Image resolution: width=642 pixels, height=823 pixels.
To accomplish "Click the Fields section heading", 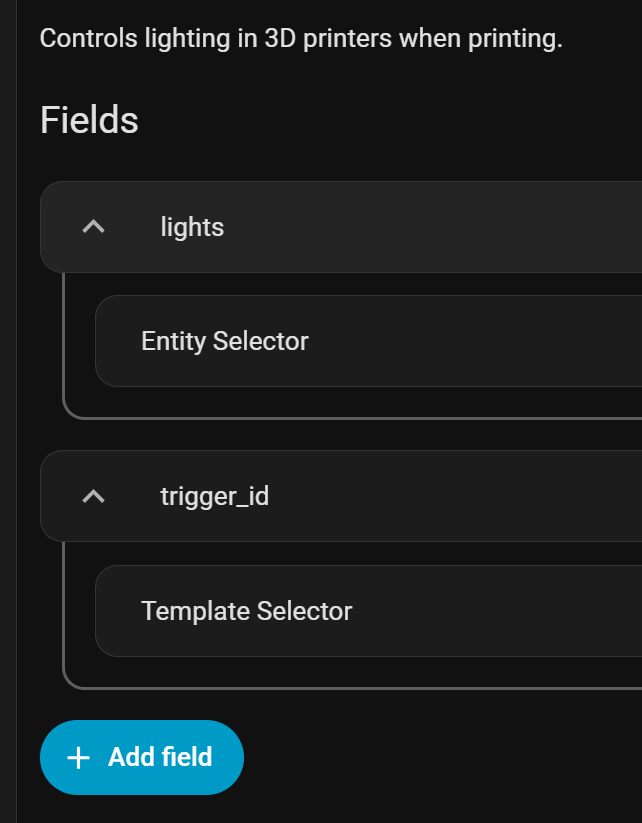I will pyautogui.click(x=89, y=120).
